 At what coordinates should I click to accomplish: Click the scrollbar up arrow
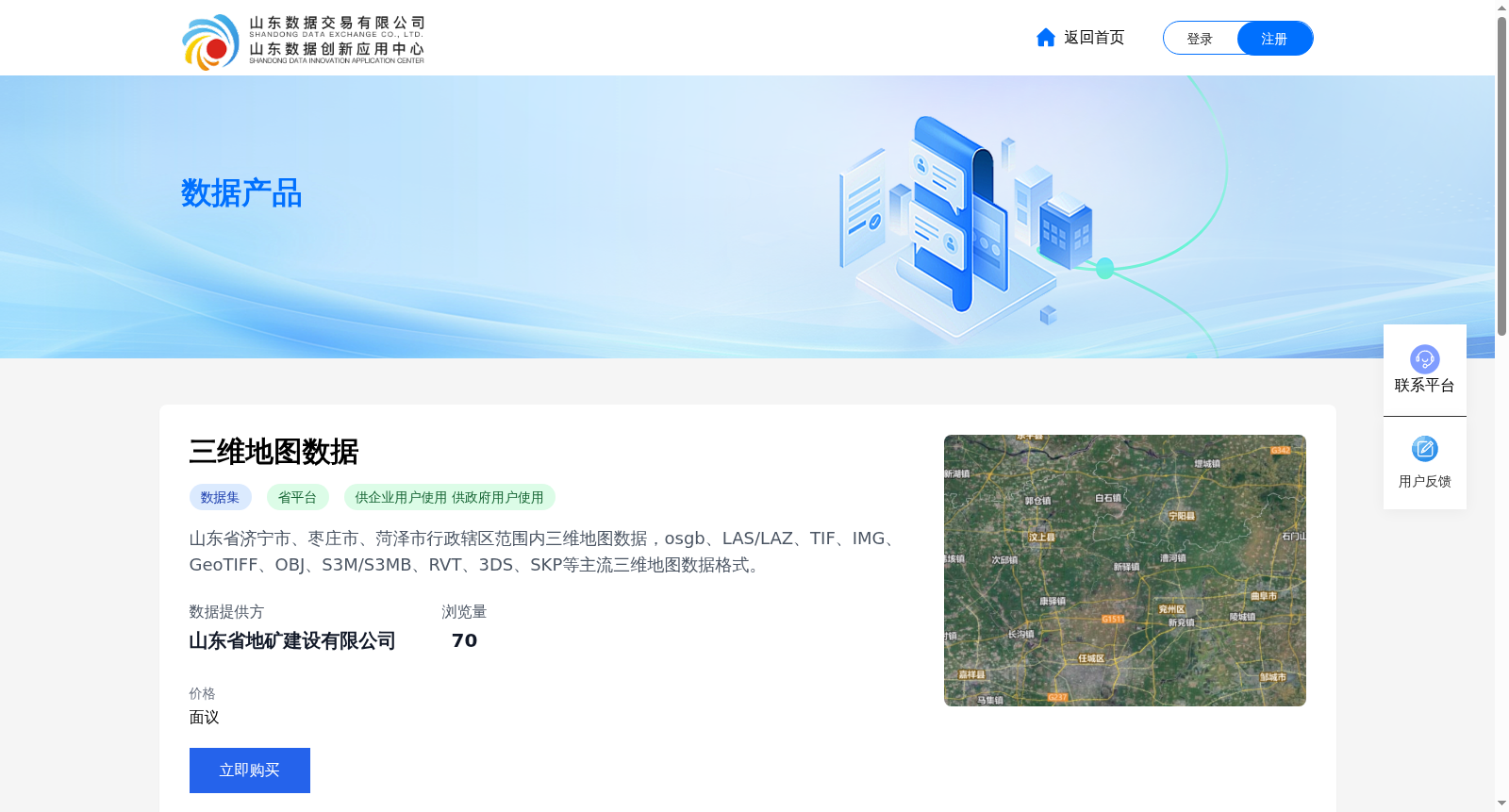[x=1501, y=8]
